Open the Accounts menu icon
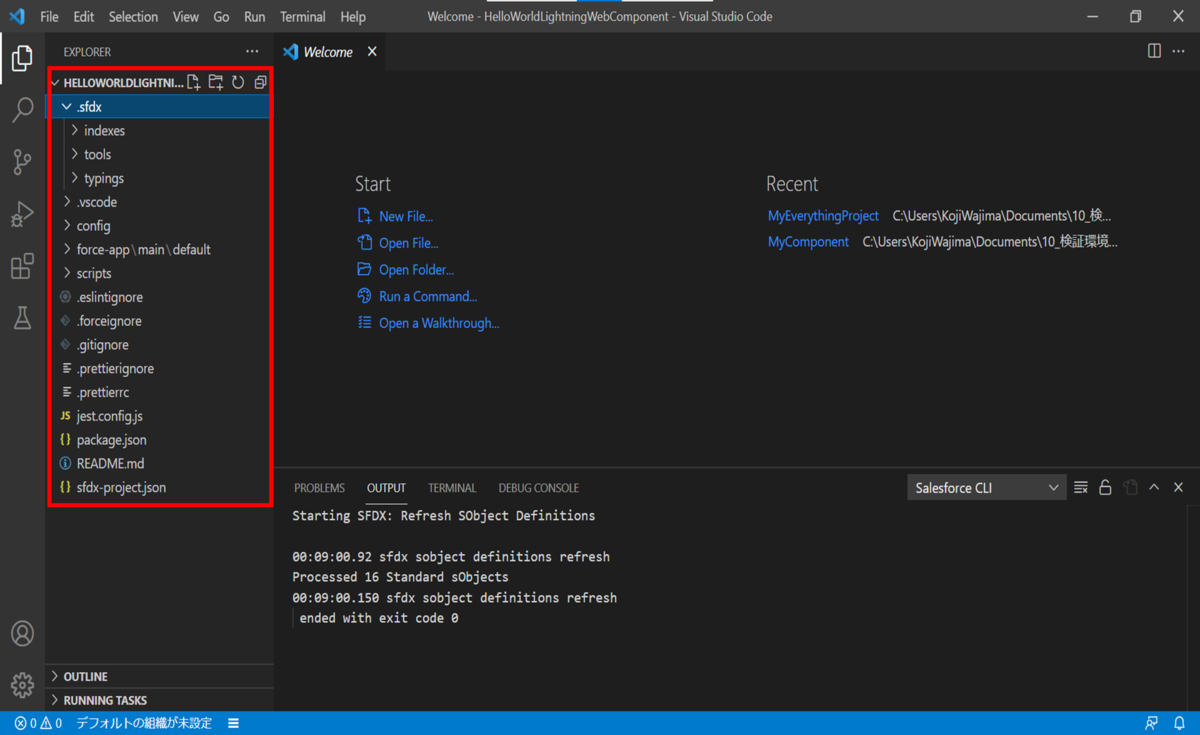The height and width of the screenshot is (735, 1200). 22,633
